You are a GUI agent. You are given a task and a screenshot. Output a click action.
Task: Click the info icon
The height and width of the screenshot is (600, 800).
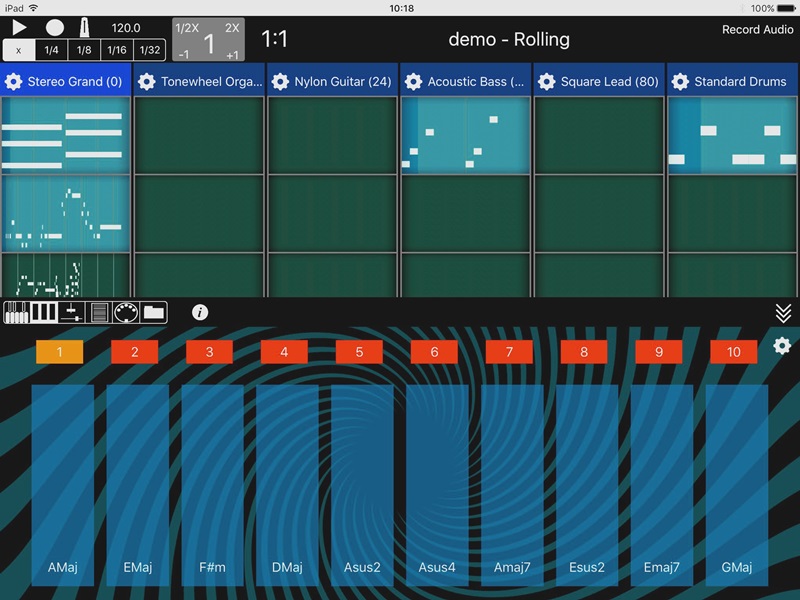point(200,312)
